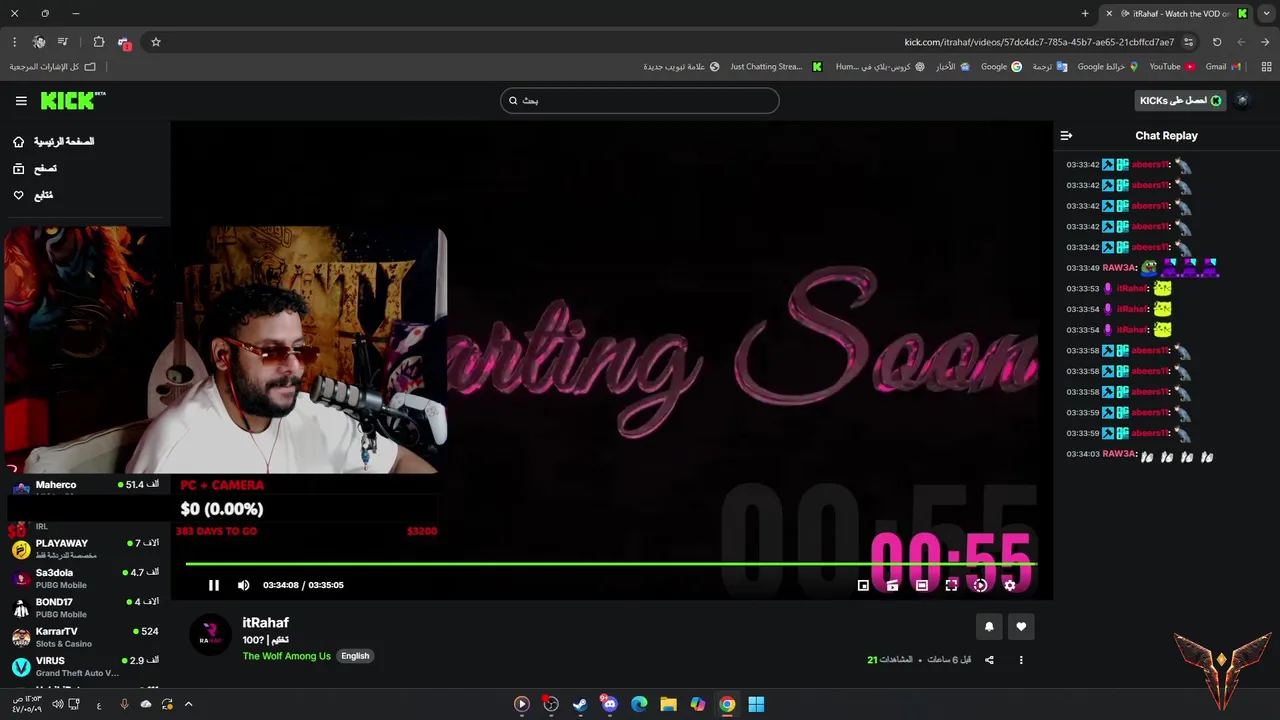Open Chrome tab search dropdown
The image size is (1280, 720).
pos(1267,14)
